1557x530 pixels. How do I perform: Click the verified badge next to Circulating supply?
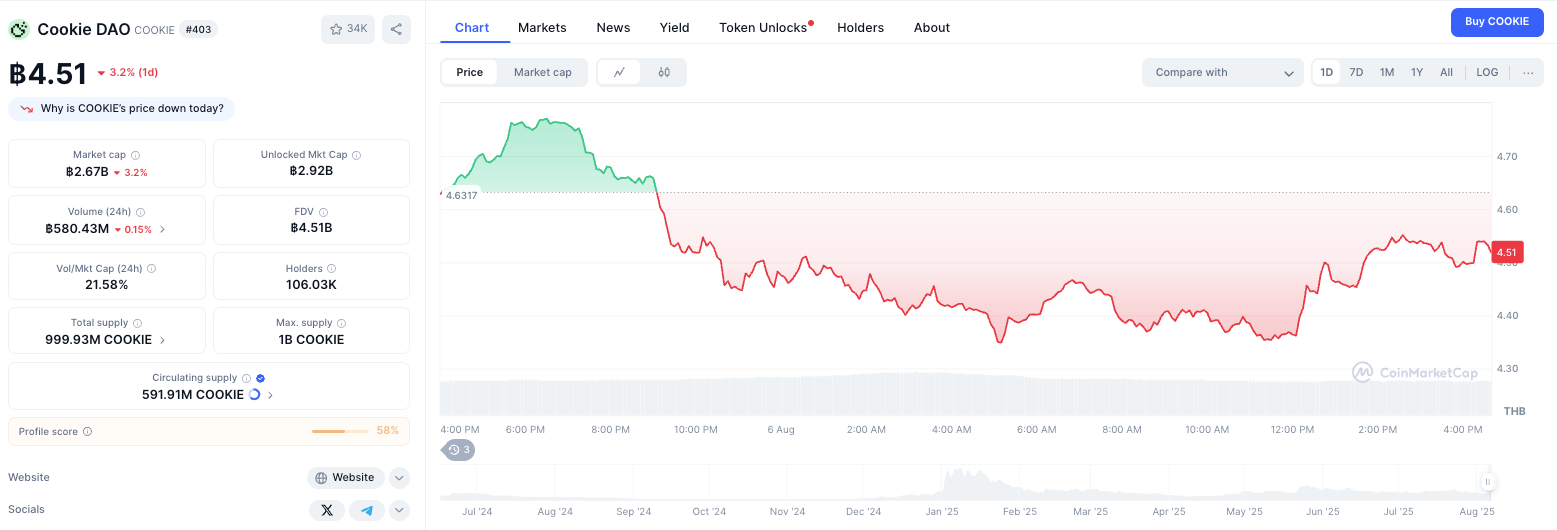point(260,378)
